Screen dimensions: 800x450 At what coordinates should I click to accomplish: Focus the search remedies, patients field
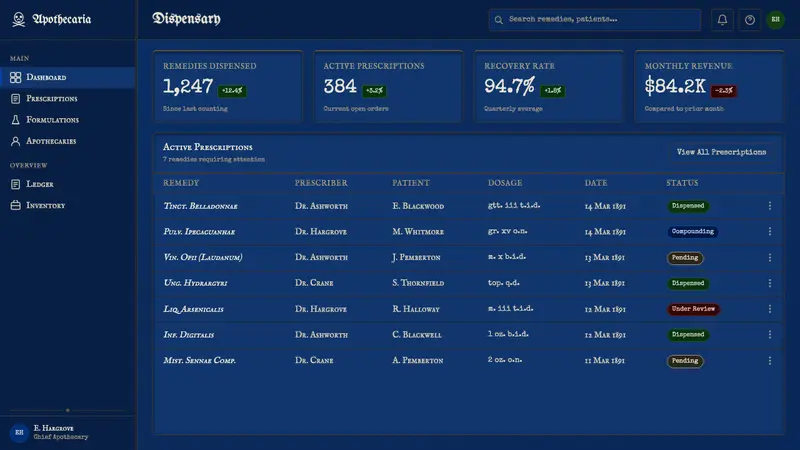point(595,20)
